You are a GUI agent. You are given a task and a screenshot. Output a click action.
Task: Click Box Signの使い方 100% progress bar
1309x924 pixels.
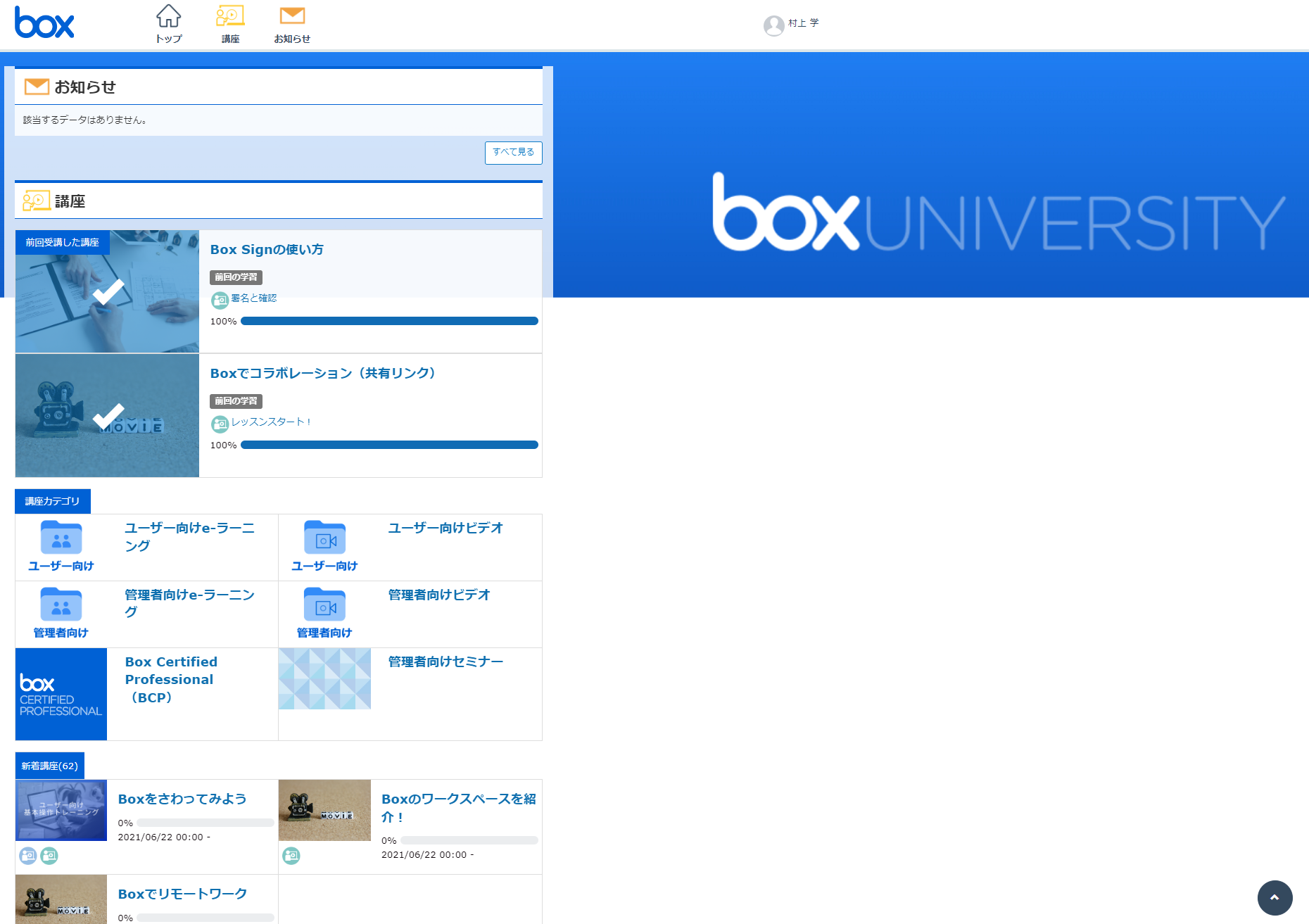389,321
